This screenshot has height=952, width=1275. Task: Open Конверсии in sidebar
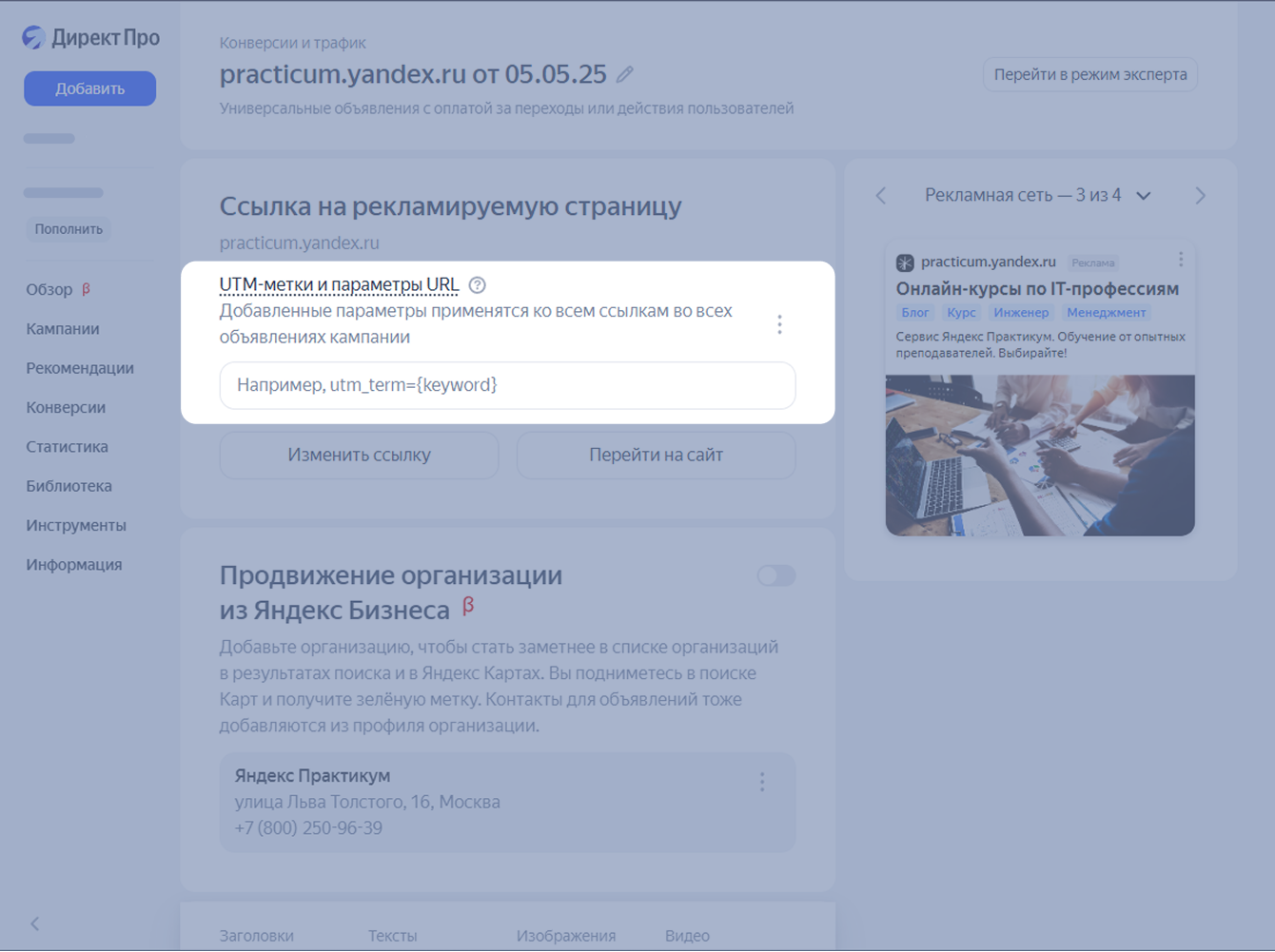[x=66, y=407]
